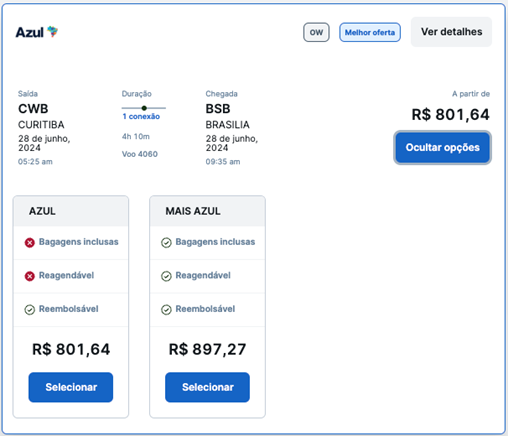Click the MAIS AZUL fare card header

207,211
